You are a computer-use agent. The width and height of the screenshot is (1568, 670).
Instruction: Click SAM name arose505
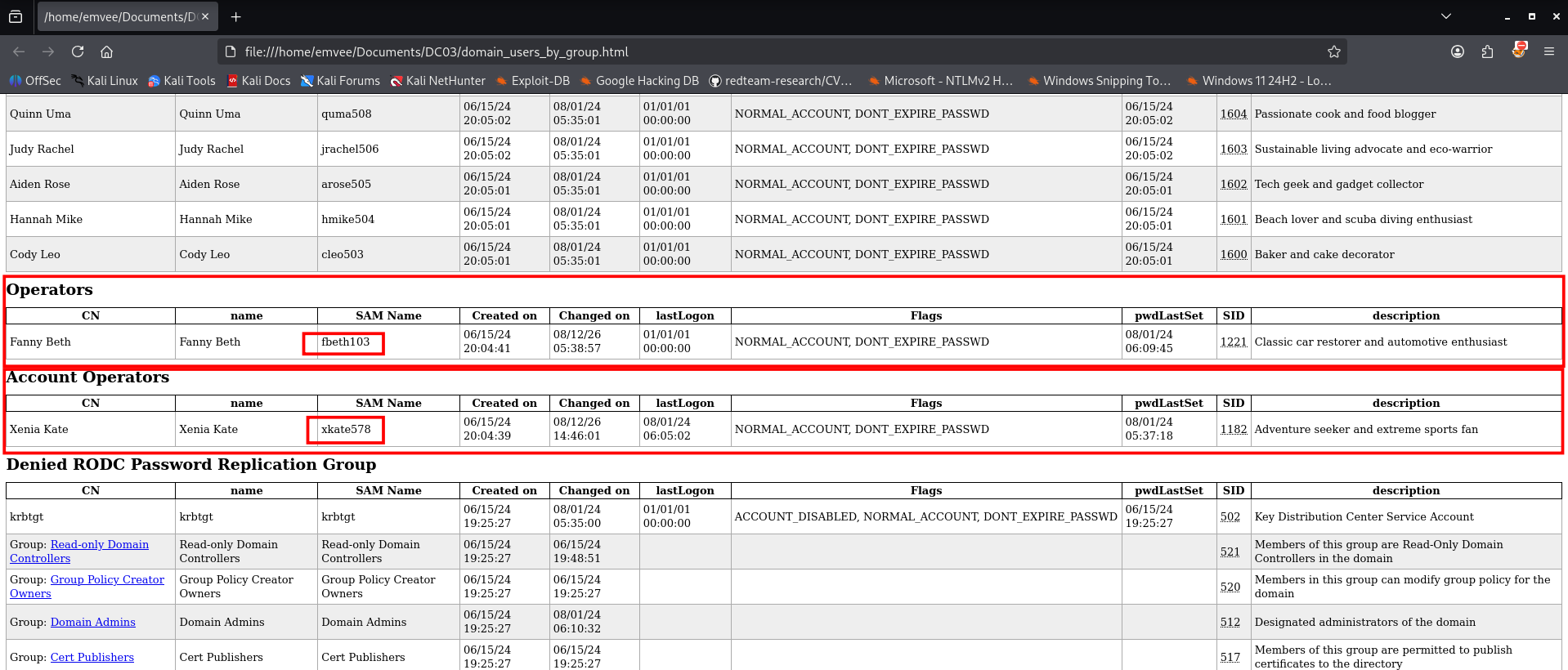[346, 184]
